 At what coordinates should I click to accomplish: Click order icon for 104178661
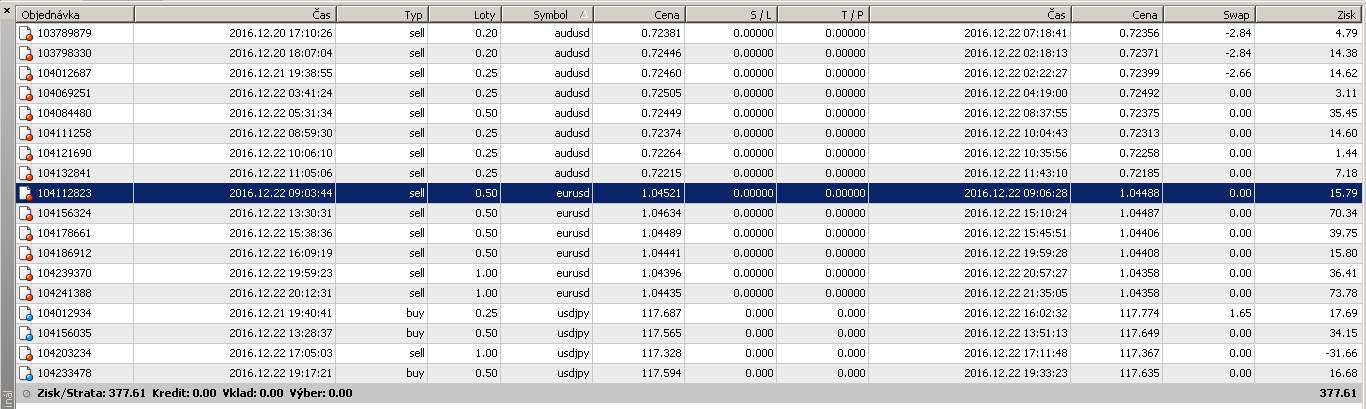26,233
